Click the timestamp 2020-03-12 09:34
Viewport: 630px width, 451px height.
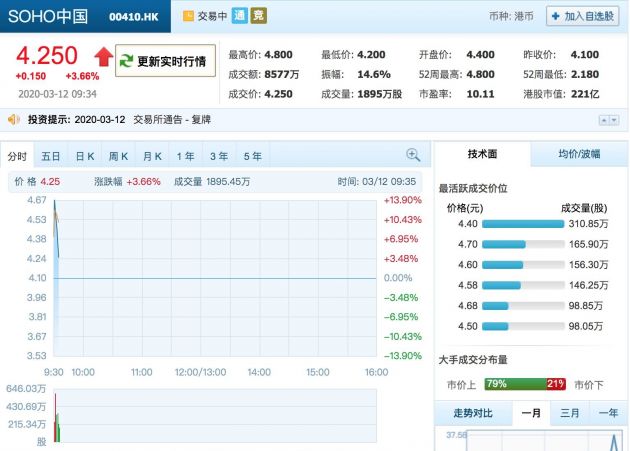[x=57, y=94]
